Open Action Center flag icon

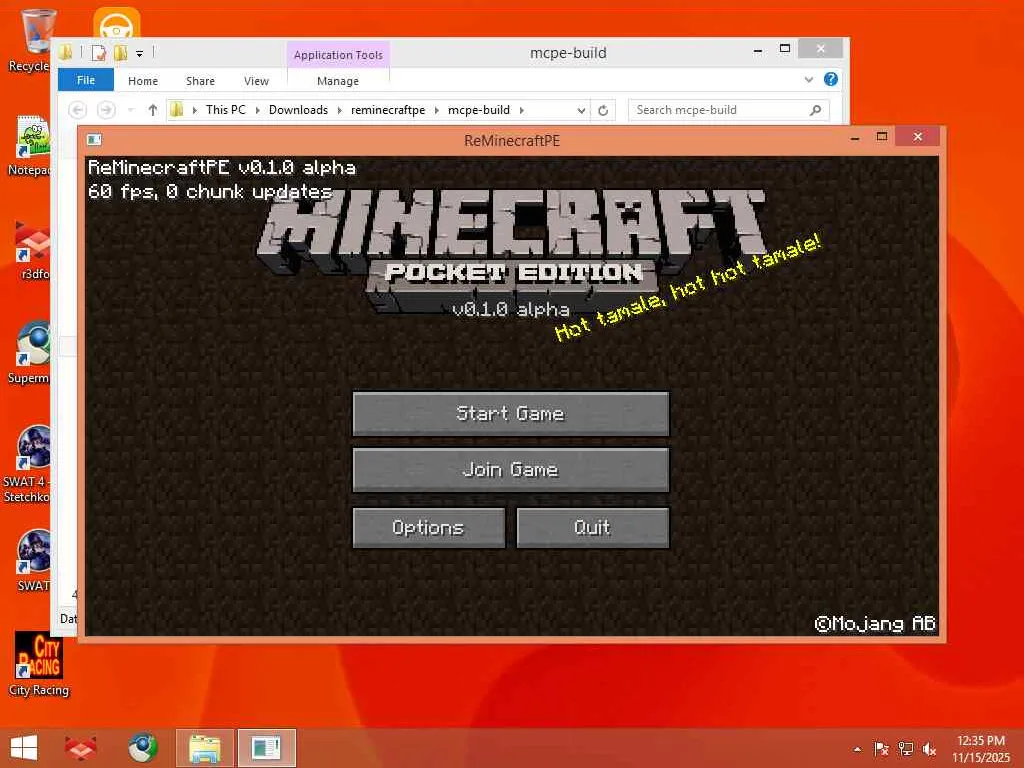(x=881, y=749)
